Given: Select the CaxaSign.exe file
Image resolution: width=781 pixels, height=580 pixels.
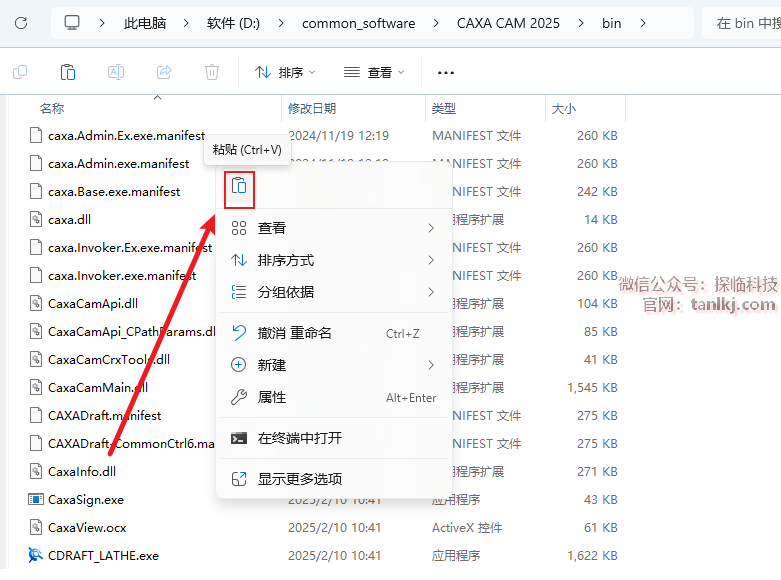Looking at the screenshot, I should pos(85,499).
